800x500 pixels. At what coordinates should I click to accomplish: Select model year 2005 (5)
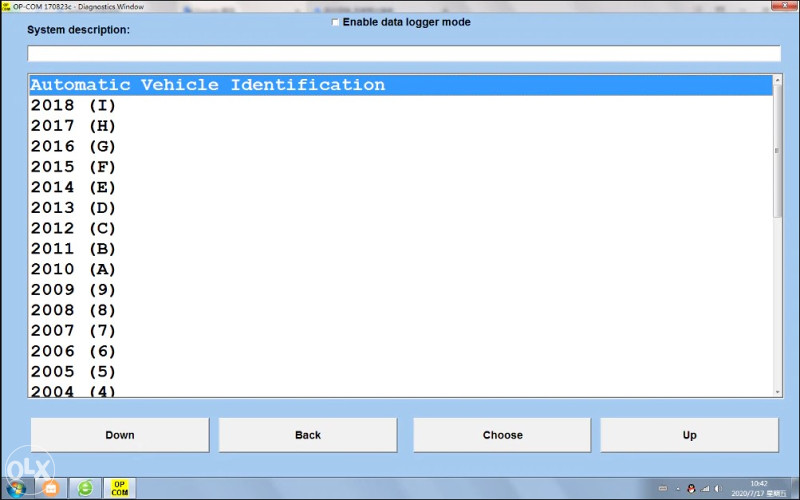pyautogui.click(x=401, y=371)
